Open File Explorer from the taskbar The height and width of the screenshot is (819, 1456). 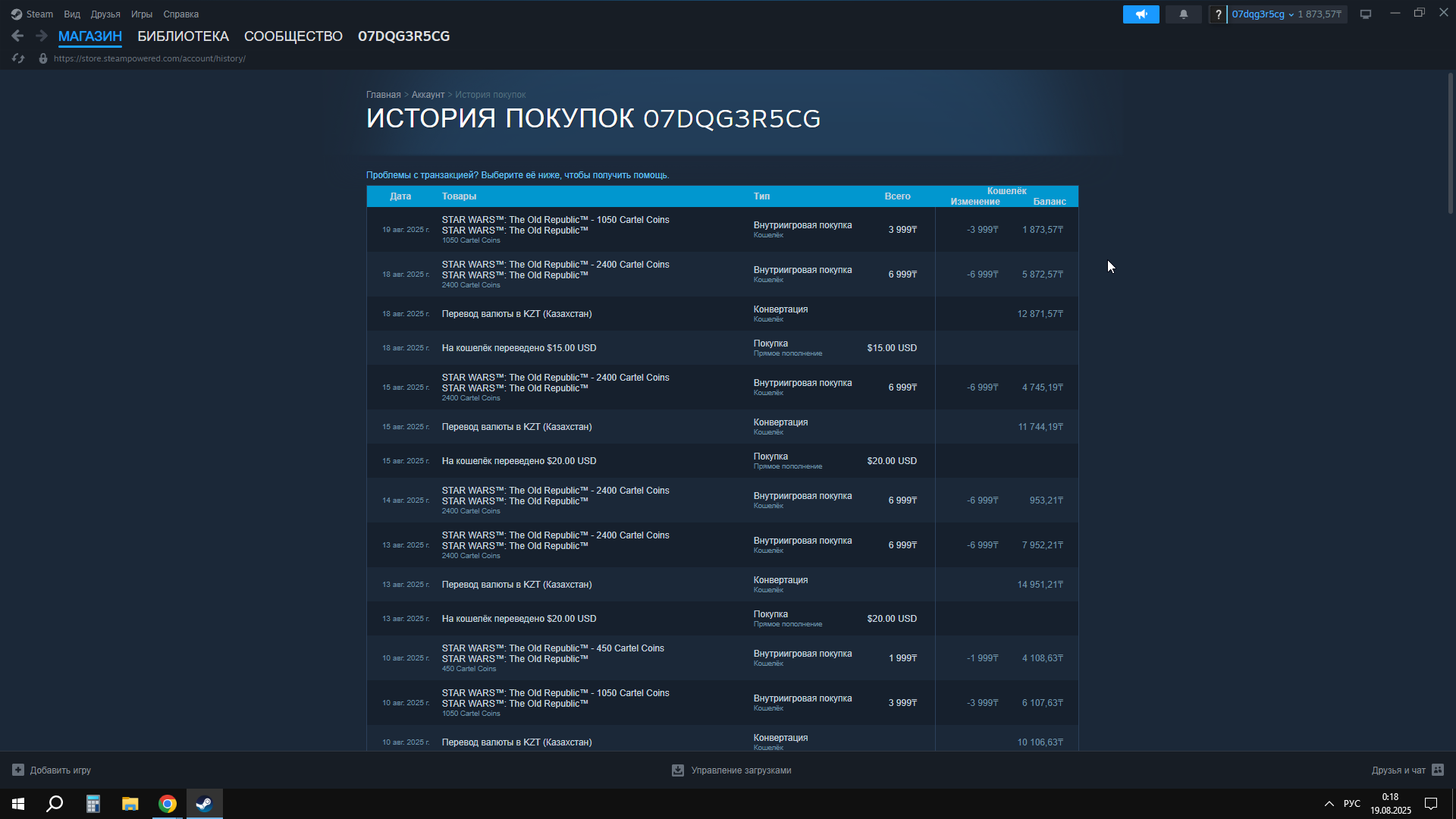(130, 804)
